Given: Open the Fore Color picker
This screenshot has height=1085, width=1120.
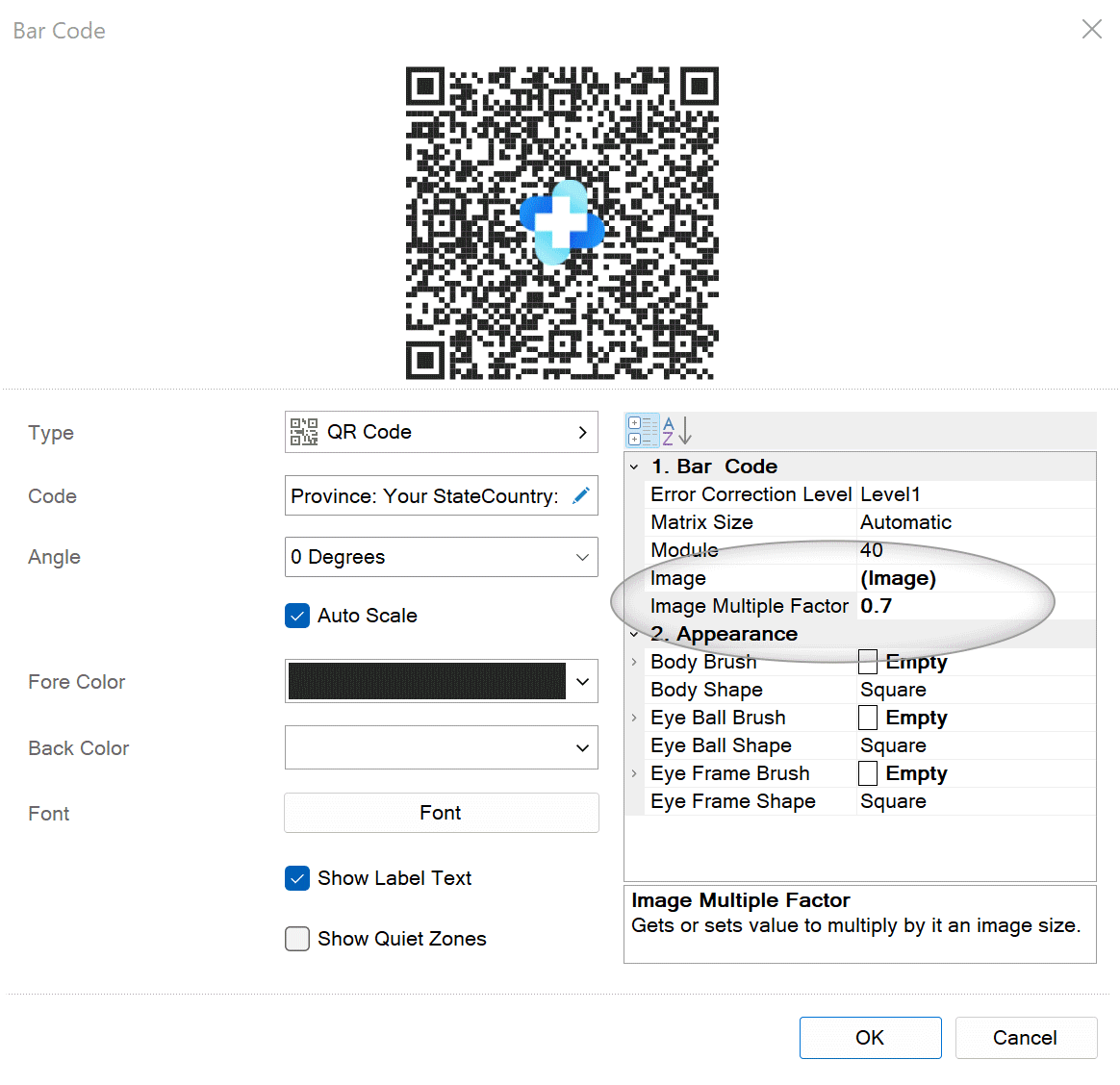Looking at the screenshot, I should click(581, 681).
